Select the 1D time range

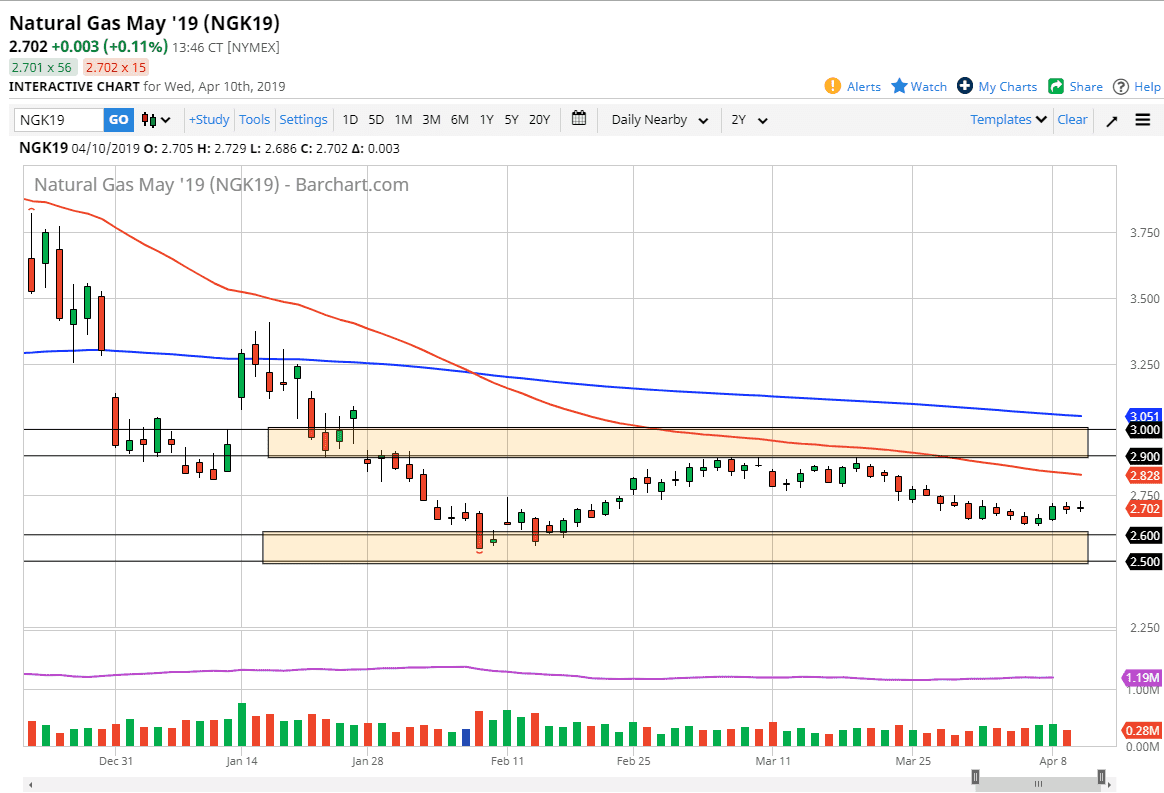tap(350, 120)
